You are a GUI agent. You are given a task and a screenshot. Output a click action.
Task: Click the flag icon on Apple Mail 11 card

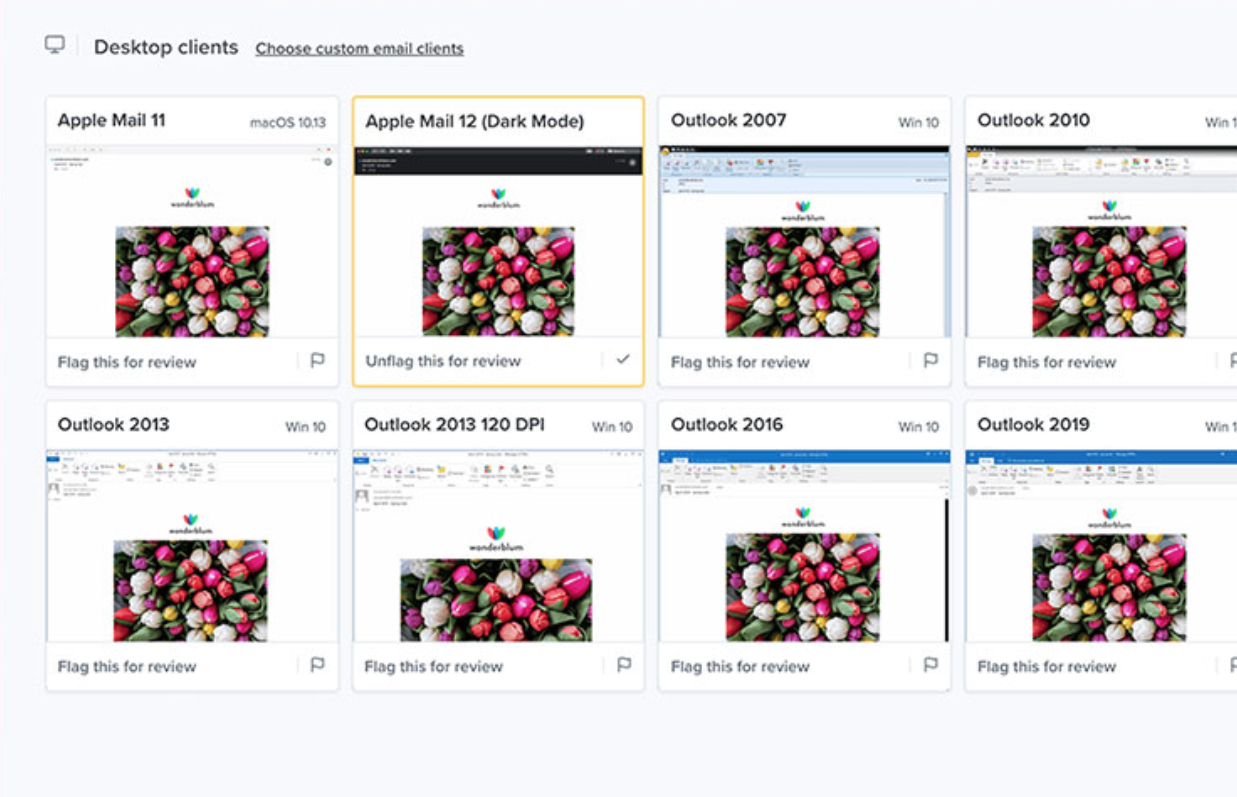pos(317,359)
